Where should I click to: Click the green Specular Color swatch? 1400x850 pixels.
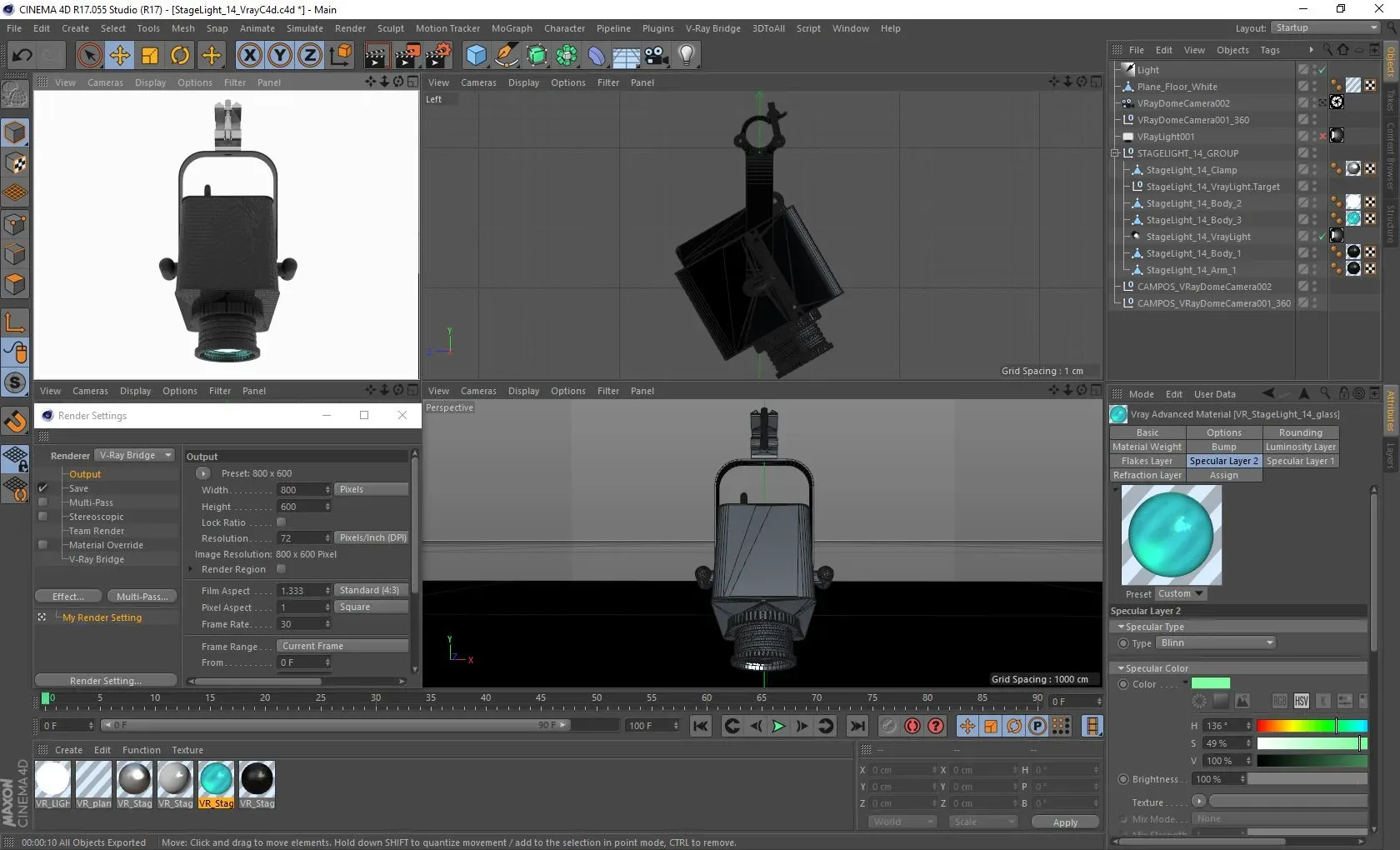1211,683
